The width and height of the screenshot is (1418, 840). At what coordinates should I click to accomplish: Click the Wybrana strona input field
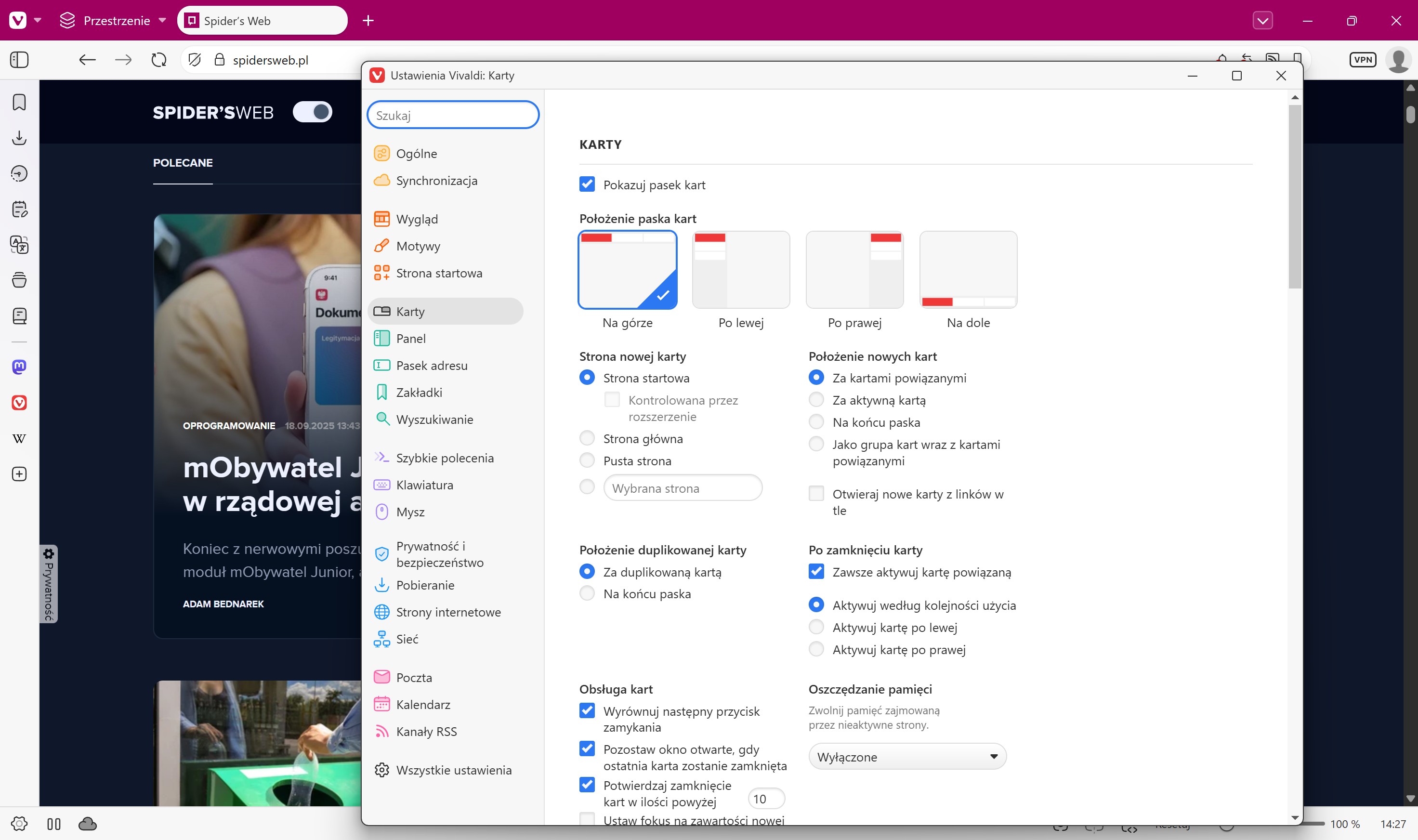683,487
